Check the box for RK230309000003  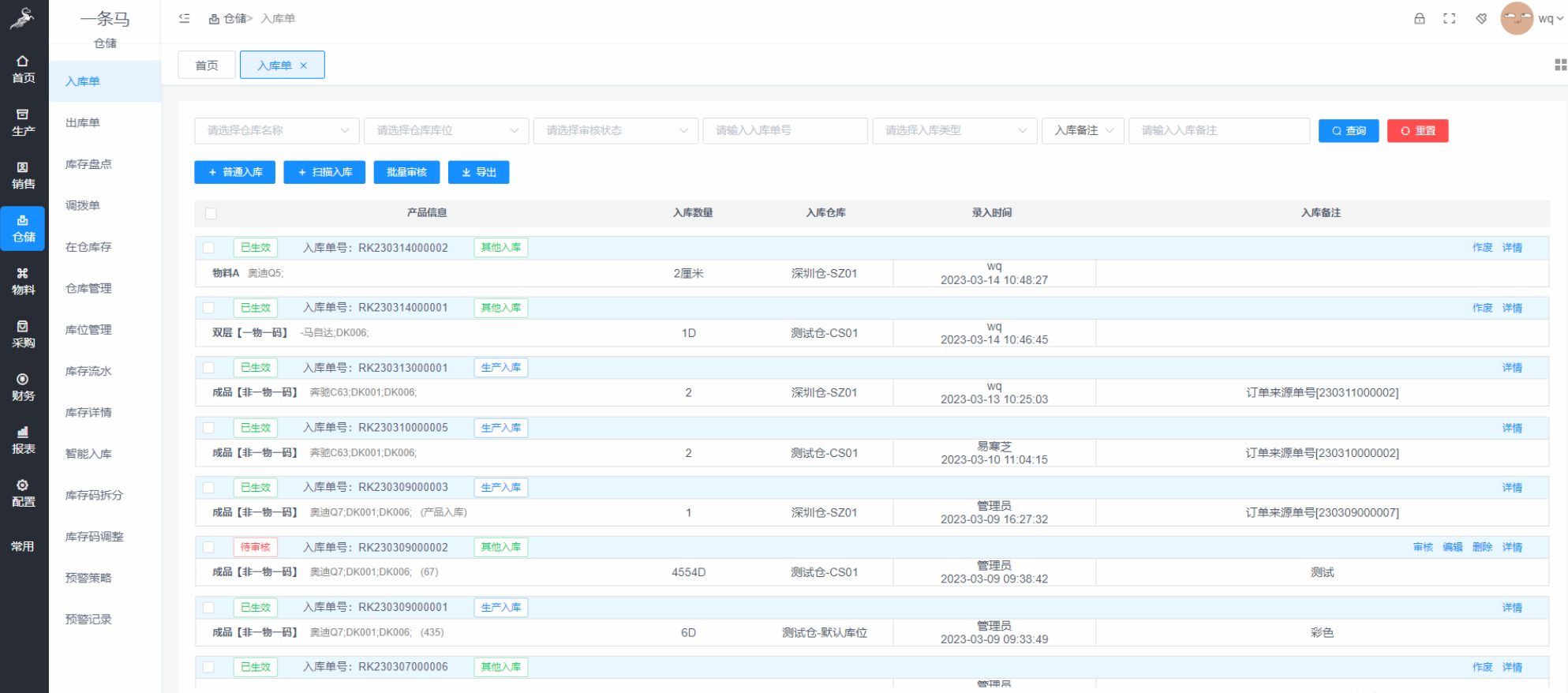208,488
